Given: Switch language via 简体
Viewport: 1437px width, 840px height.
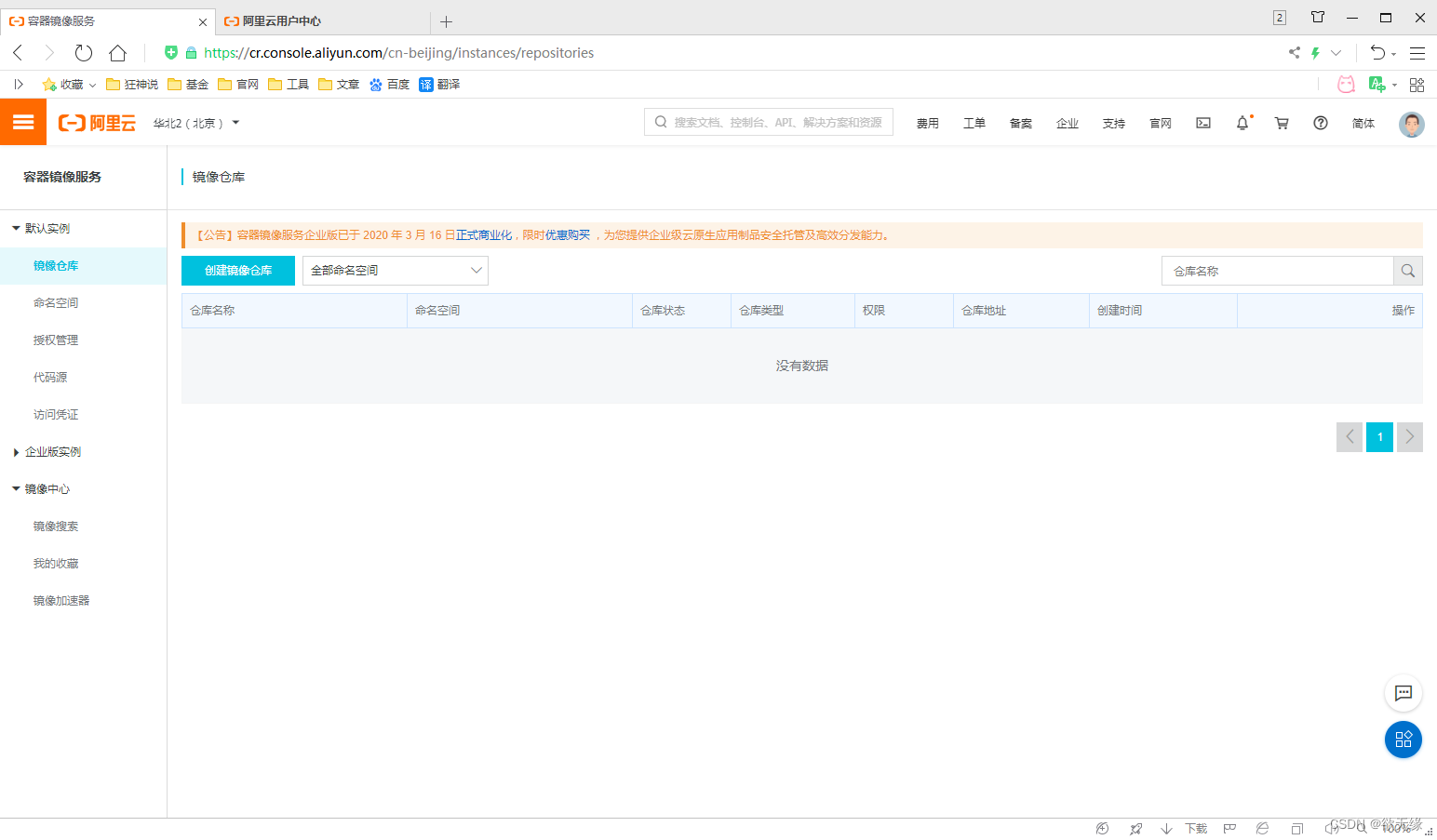Looking at the screenshot, I should tap(1363, 123).
